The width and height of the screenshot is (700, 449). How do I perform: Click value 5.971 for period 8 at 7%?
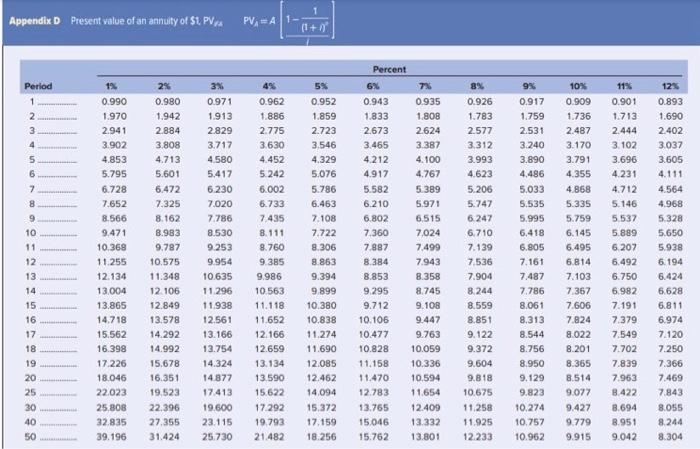click(x=428, y=204)
